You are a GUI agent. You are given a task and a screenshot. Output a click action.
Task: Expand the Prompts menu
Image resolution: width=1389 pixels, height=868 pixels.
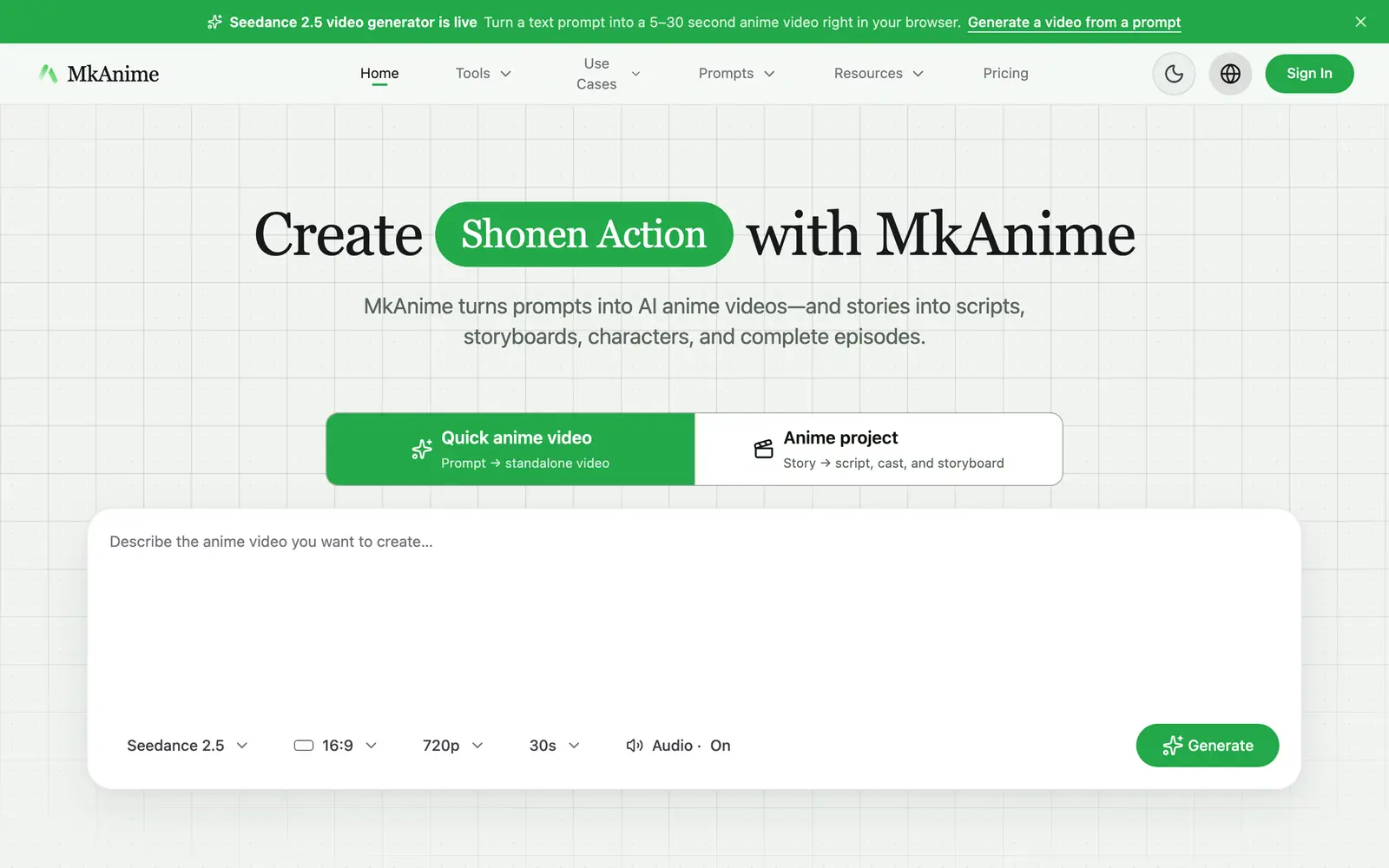(x=736, y=74)
